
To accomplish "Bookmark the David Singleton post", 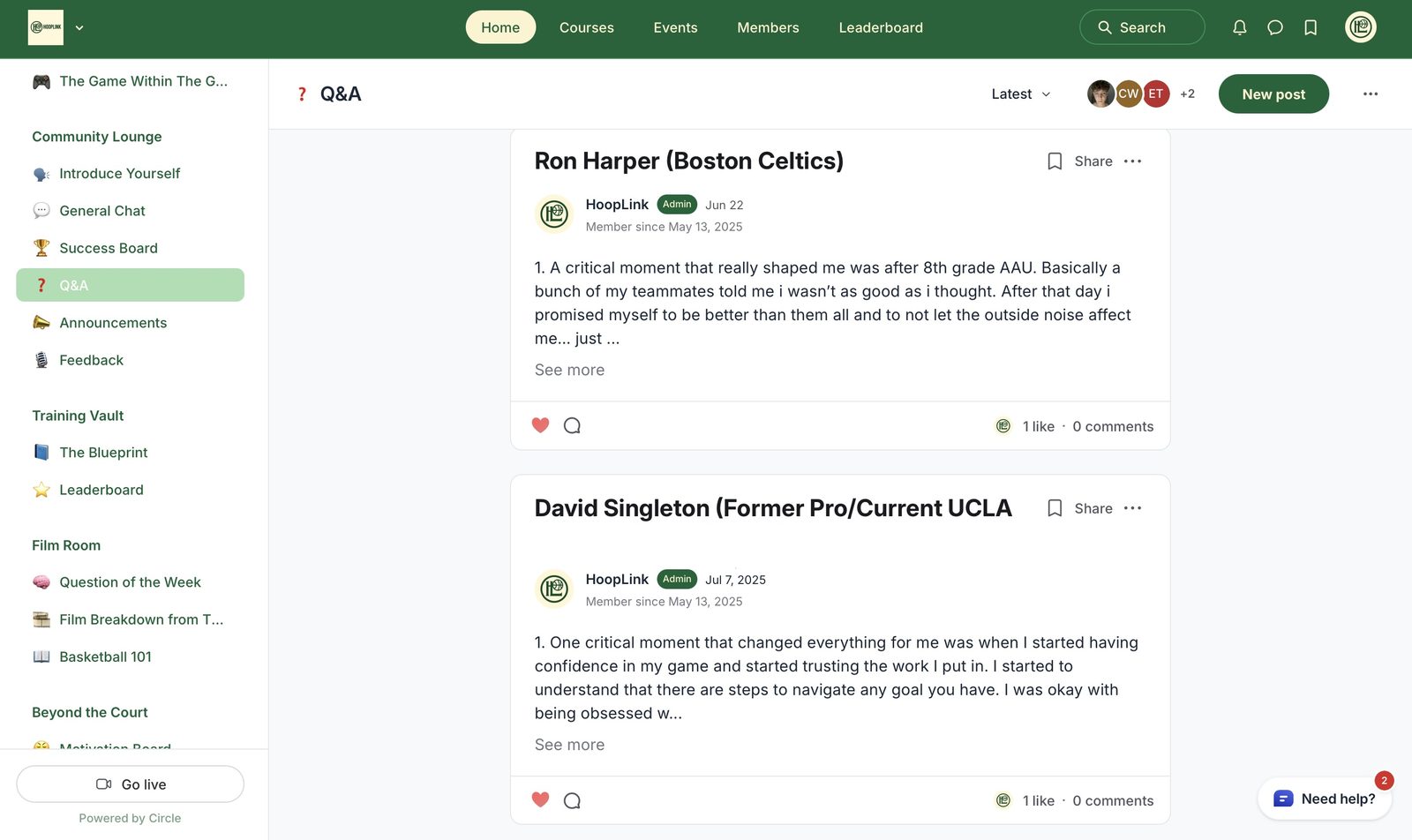I will tap(1055, 508).
